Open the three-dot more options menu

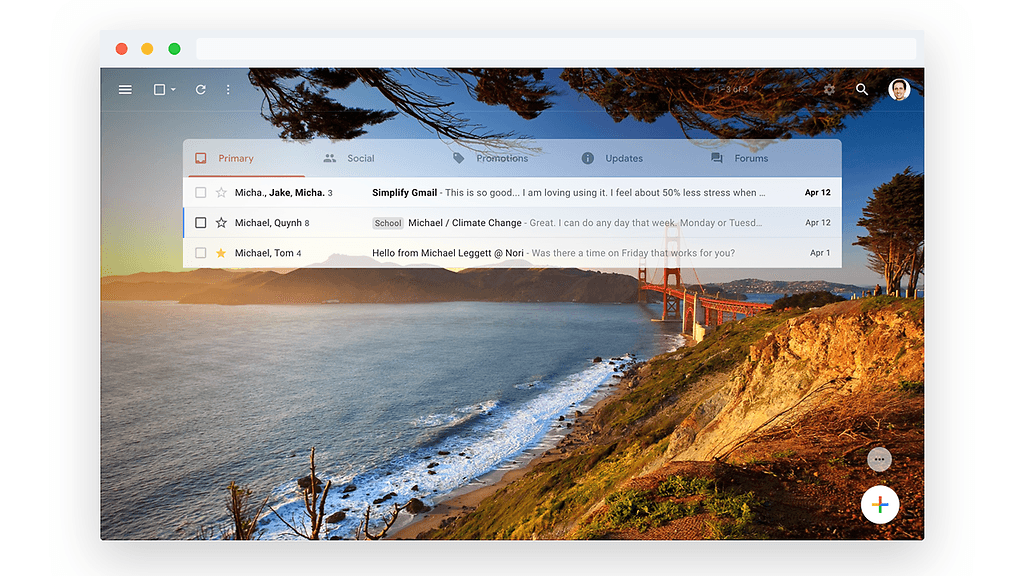228,90
